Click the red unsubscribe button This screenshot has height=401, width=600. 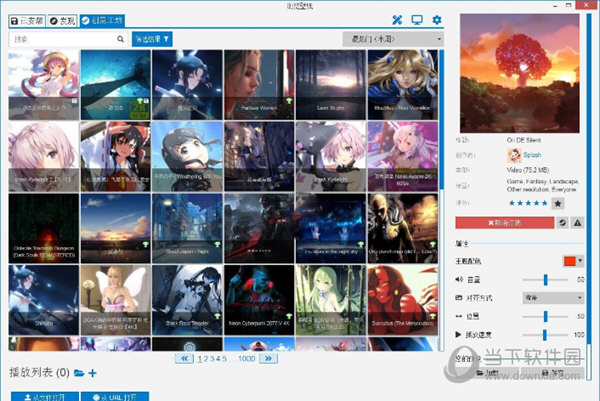click(505, 223)
